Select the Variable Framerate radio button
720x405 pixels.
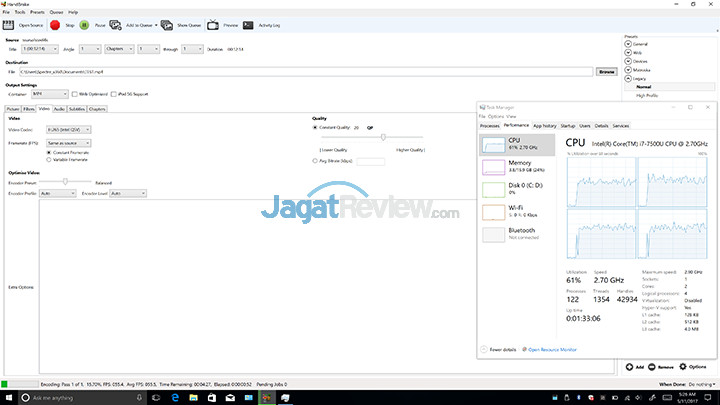(49, 160)
